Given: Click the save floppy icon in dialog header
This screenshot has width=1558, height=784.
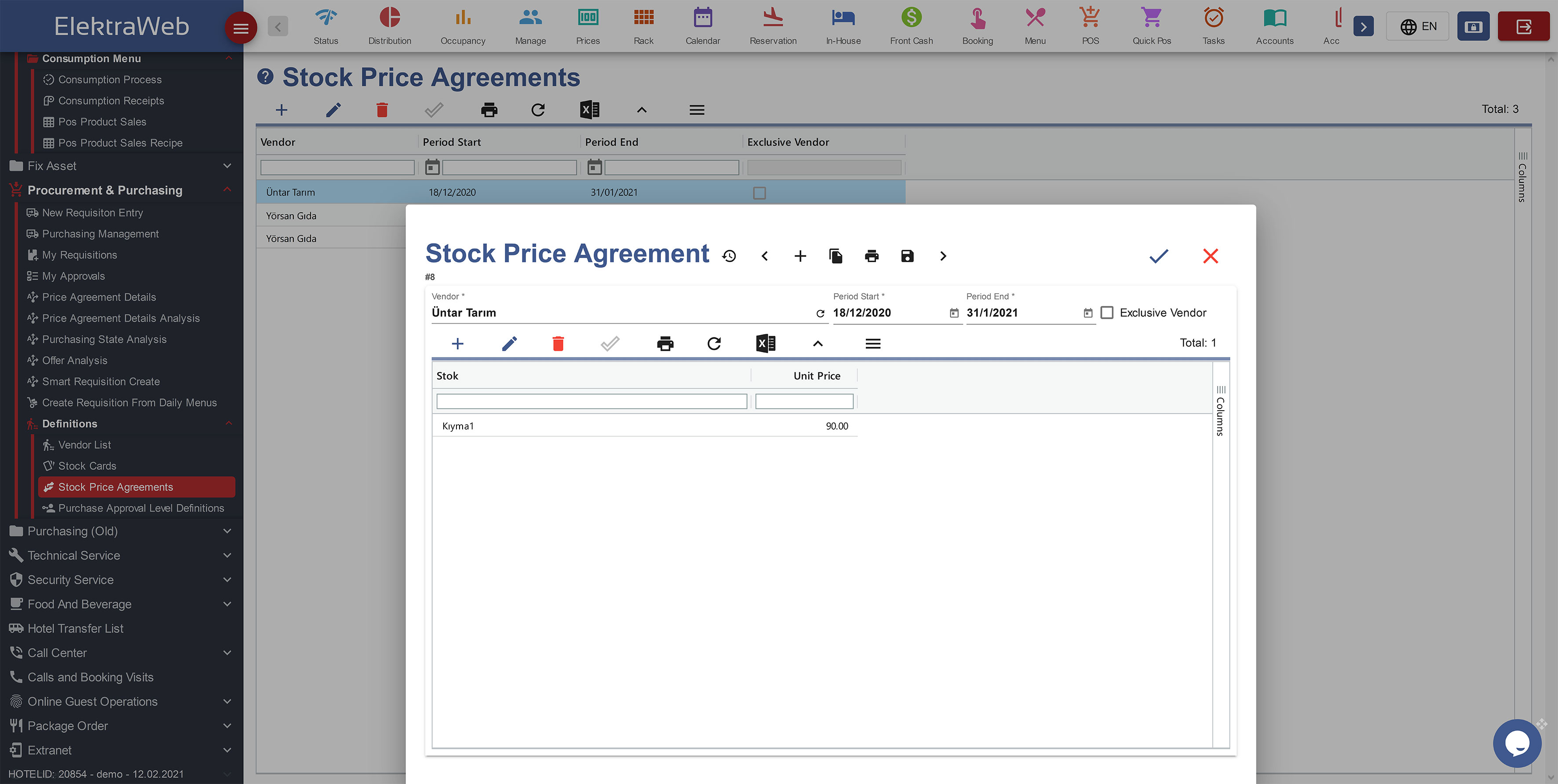Looking at the screenshot, I should pyautogui.click(x=907, y=256).
